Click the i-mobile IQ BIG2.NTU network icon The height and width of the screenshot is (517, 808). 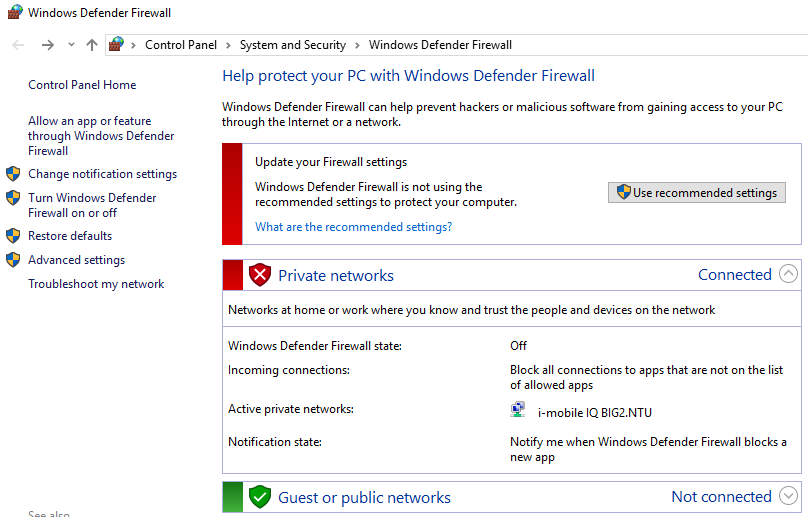click(x=518, y=411)
